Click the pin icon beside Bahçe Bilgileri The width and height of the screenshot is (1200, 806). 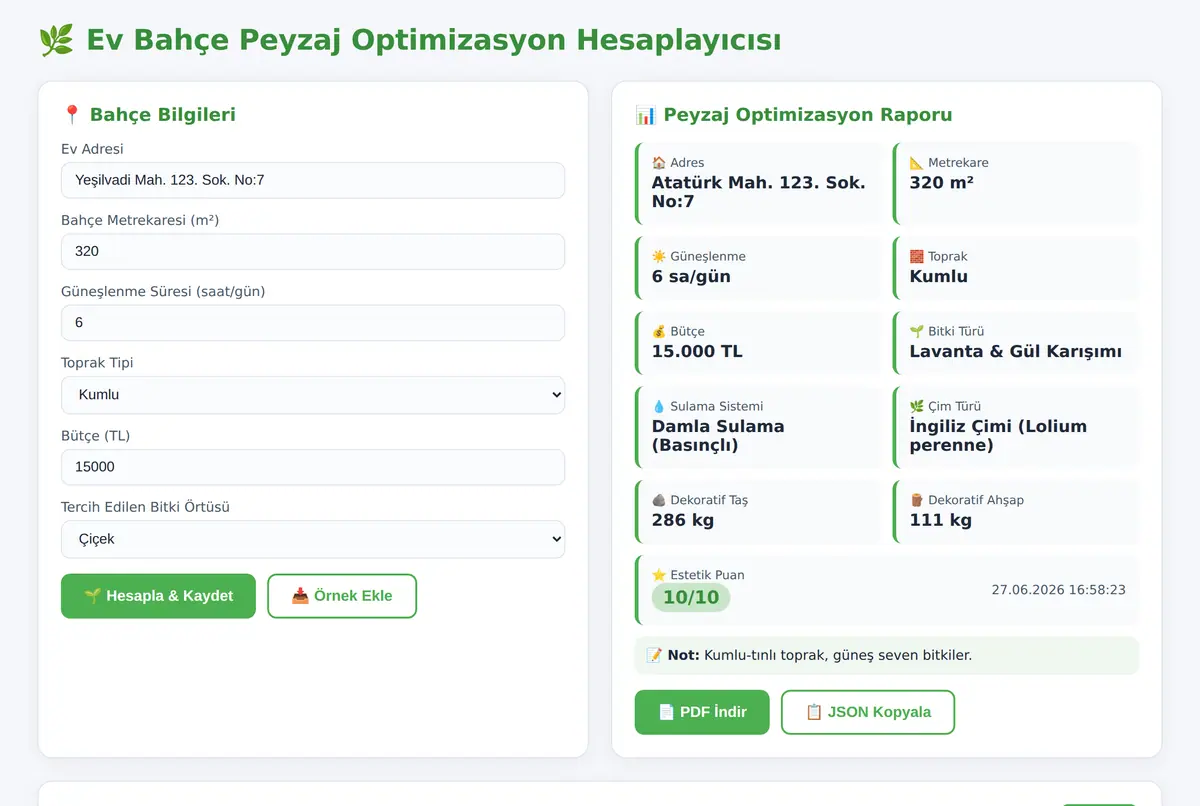coord(71,114)
